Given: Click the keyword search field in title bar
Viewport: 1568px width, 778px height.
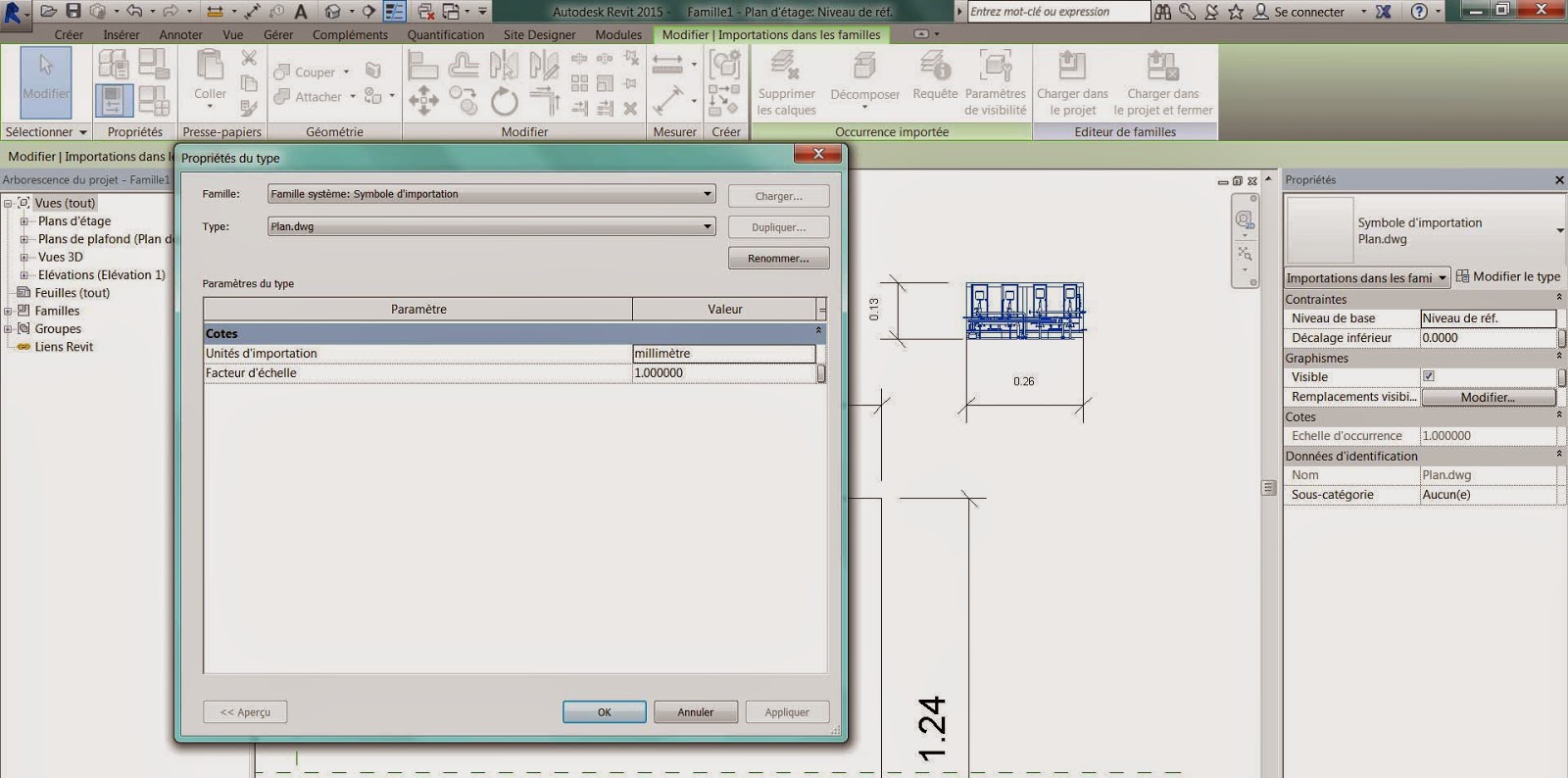Looking at the screenshot, I should click(x=1057, y=12).
